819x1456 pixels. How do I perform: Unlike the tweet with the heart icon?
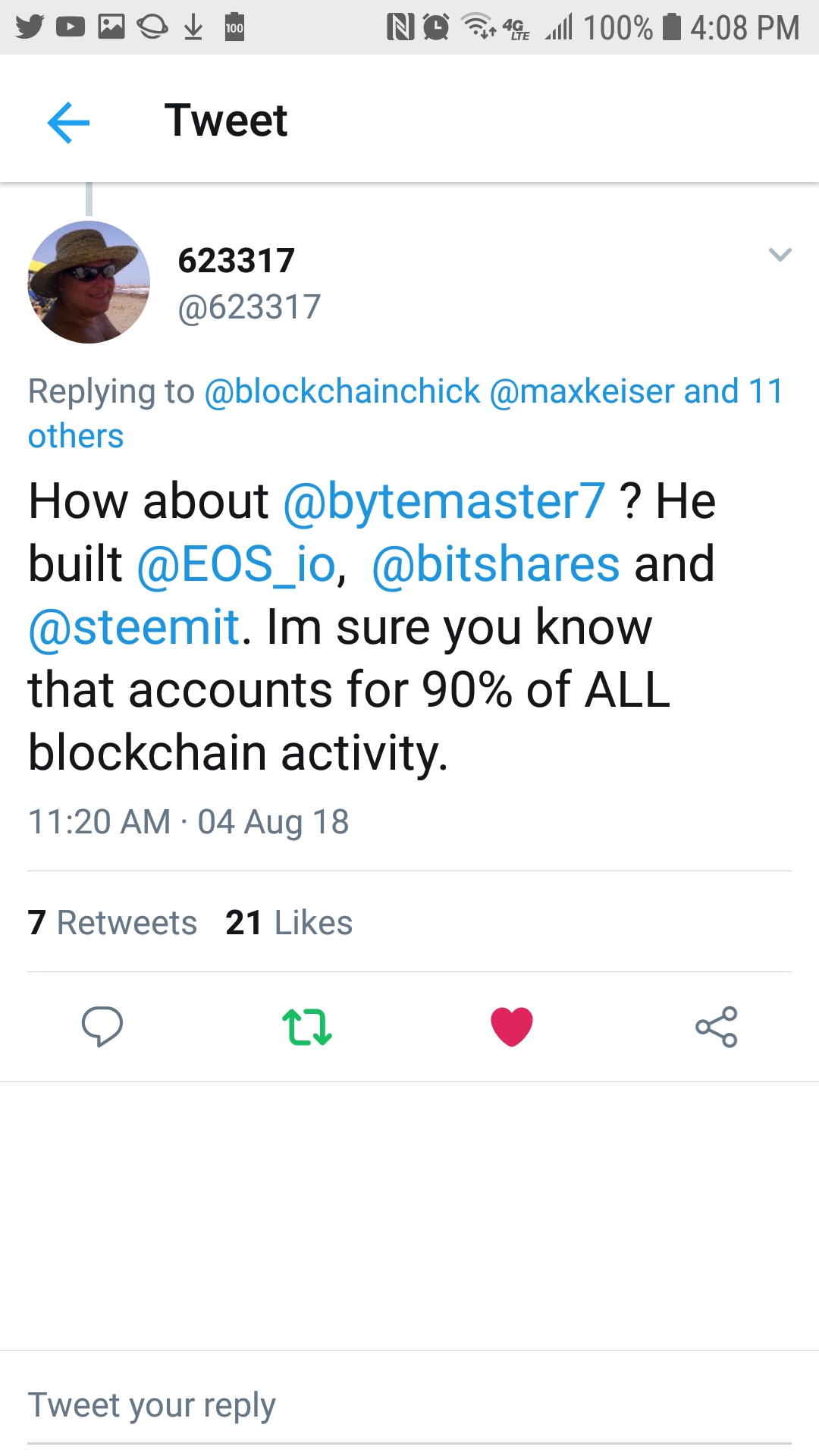click(512, 1027)
